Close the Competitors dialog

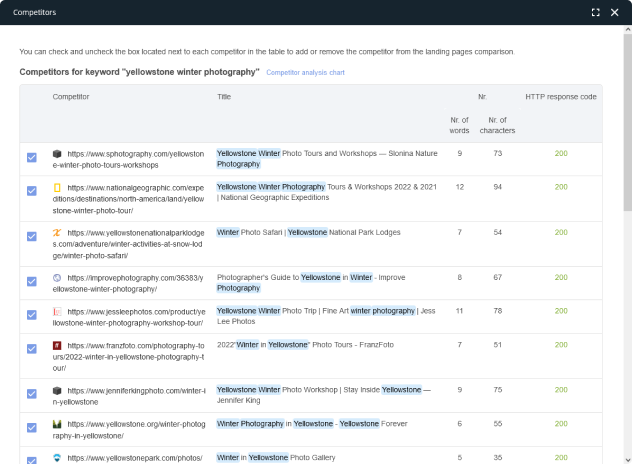click(615, 12)
